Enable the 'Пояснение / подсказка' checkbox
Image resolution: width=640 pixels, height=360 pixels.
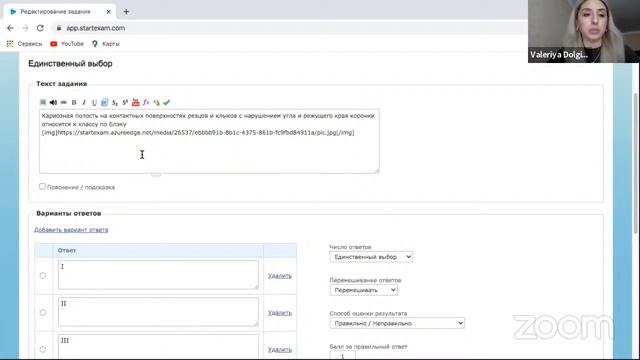pyautogui.click(x=42, y=187)
